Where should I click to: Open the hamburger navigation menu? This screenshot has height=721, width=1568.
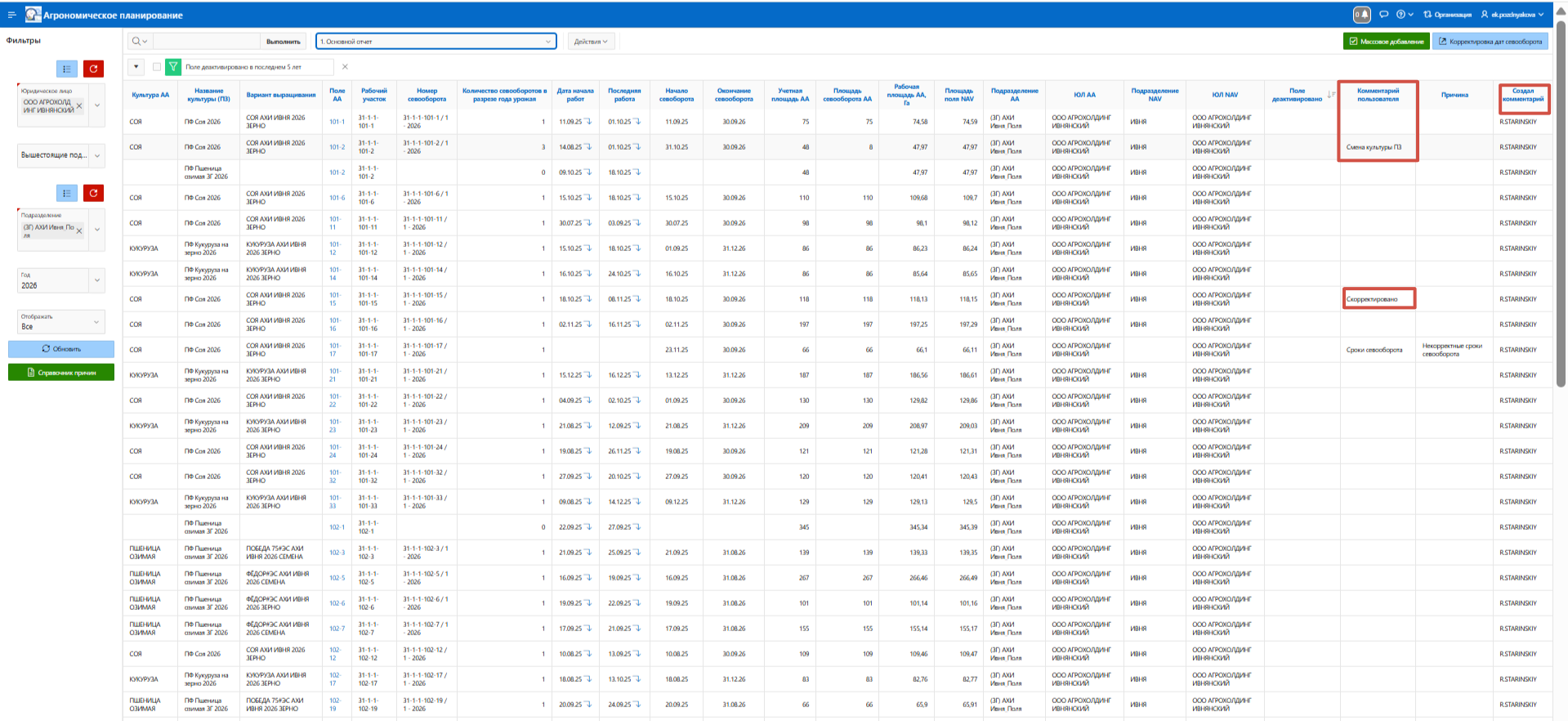click(x=11, y=15)
